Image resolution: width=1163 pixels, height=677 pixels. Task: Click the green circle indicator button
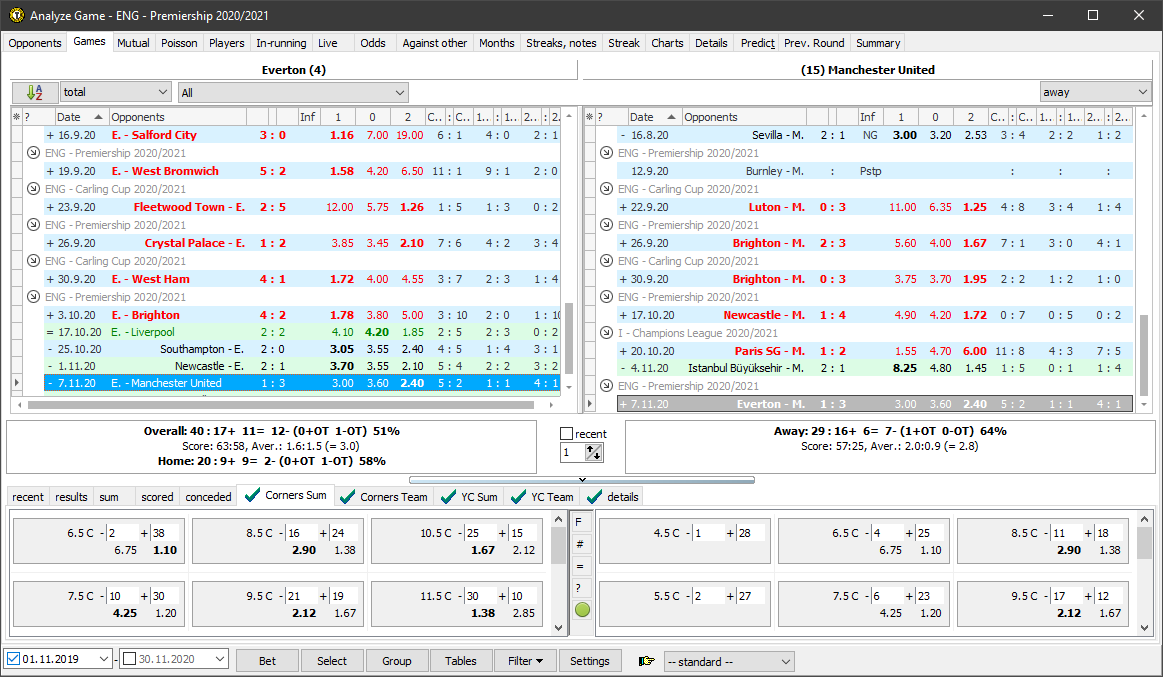[x=581, y=609]
